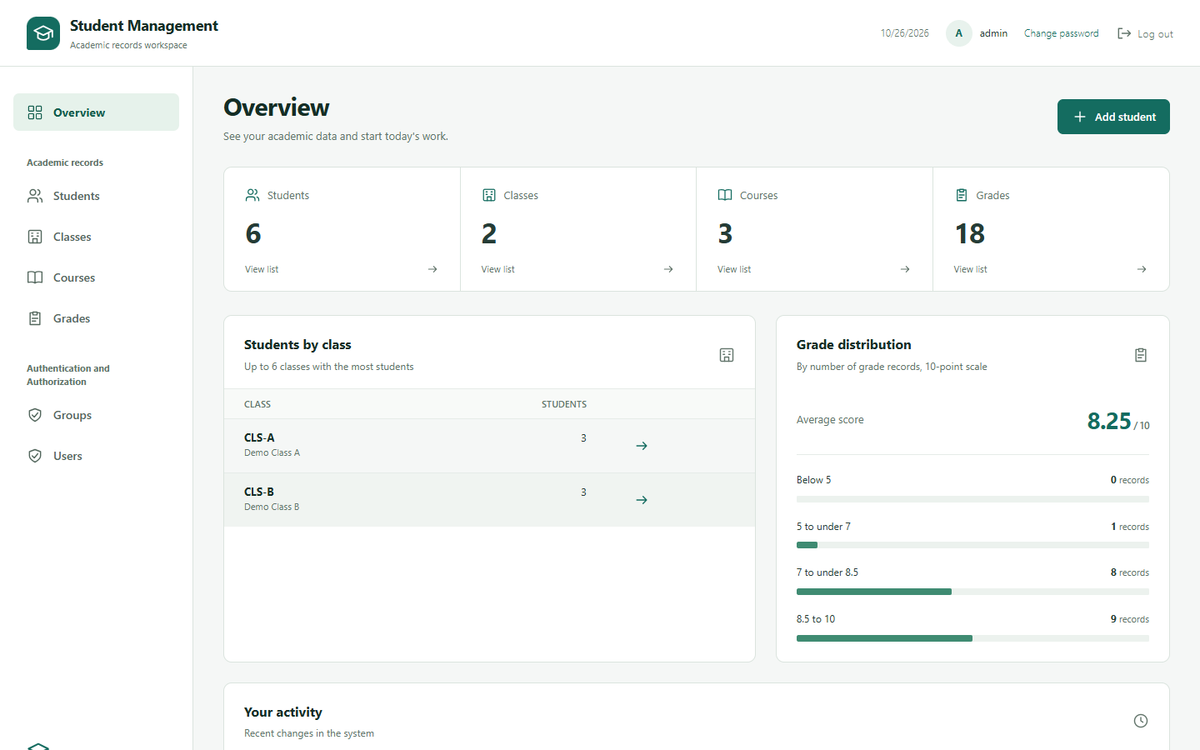Click the 7 to under 8.5 progress bar
The width and height of the screenshot is (1200, 750).
[x=973, y=591]
